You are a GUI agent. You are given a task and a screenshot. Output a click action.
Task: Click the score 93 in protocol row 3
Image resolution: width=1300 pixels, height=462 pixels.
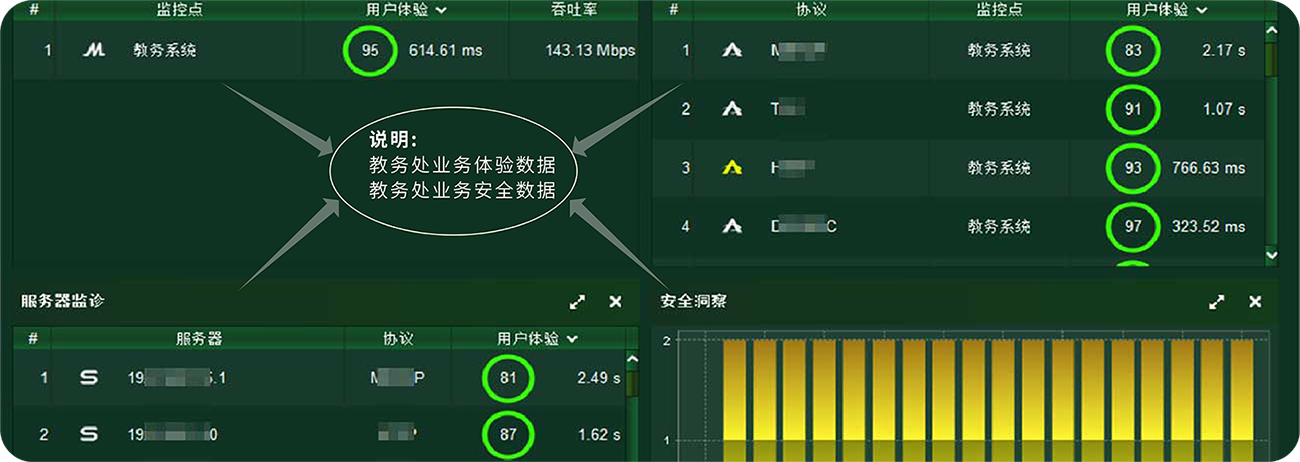(x=1133, y=168)
